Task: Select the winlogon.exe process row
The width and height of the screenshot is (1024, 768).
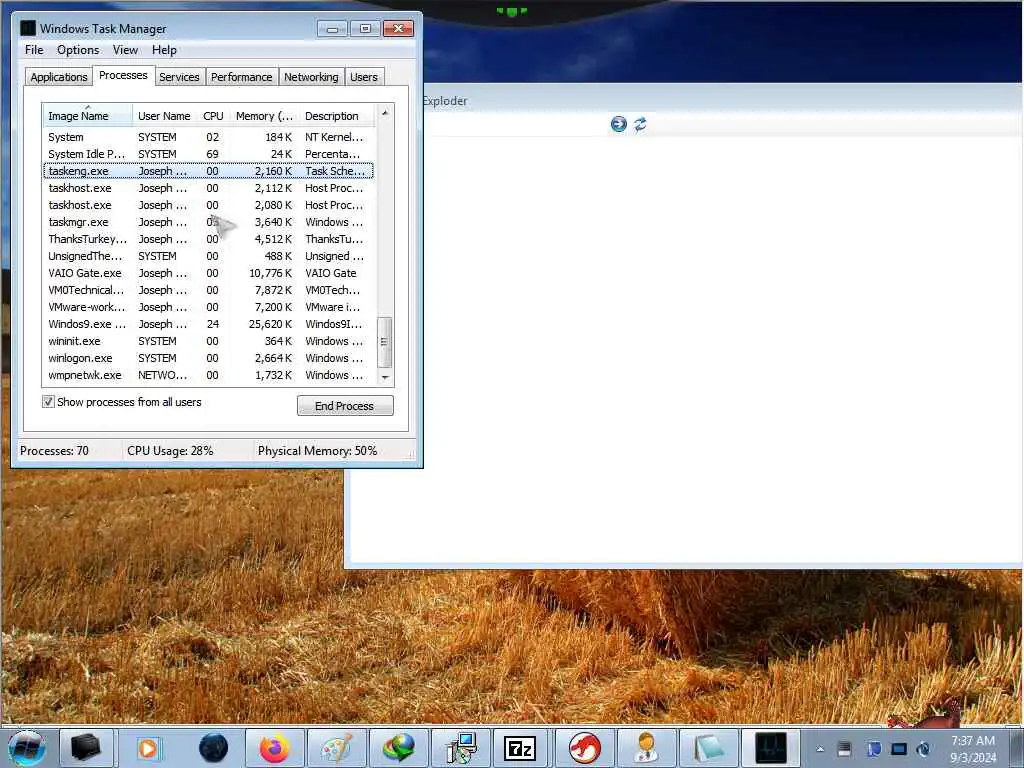Action: tap(208, 358)
